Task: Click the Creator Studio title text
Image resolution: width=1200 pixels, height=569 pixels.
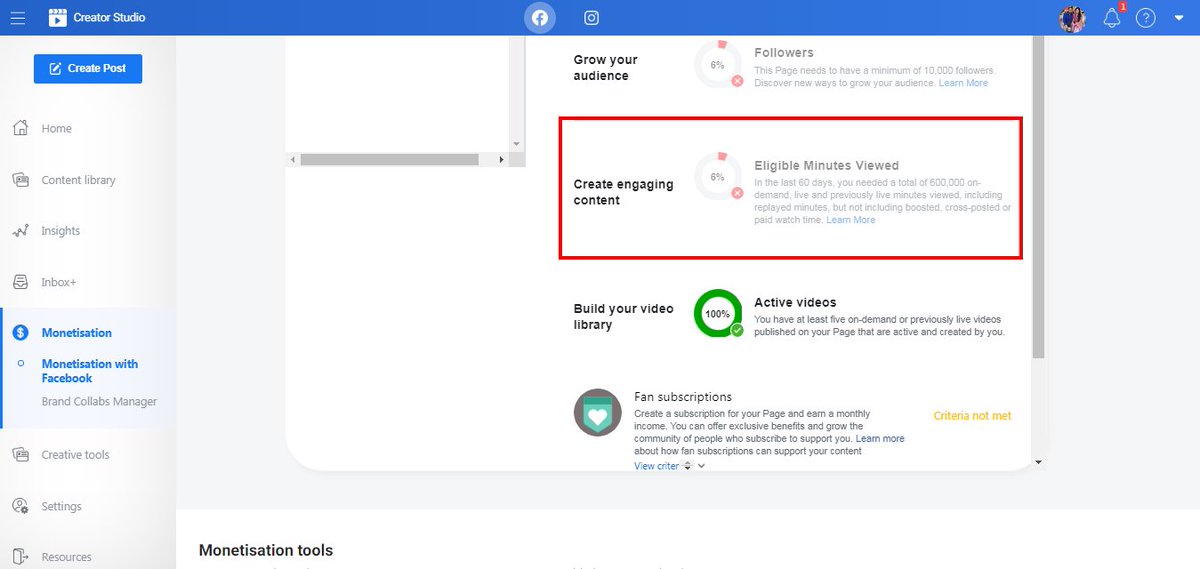Action: (109, 18)
